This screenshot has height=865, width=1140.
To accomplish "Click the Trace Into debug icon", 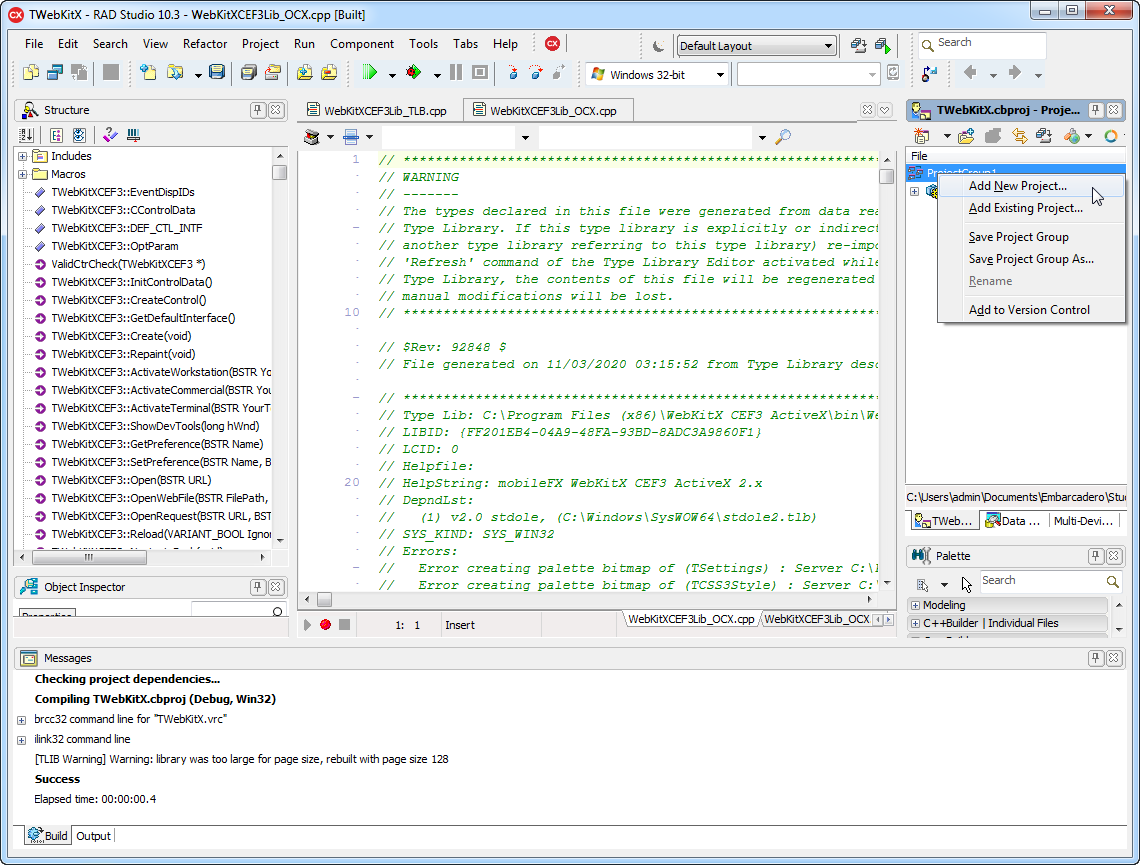I will click(513, 73).
